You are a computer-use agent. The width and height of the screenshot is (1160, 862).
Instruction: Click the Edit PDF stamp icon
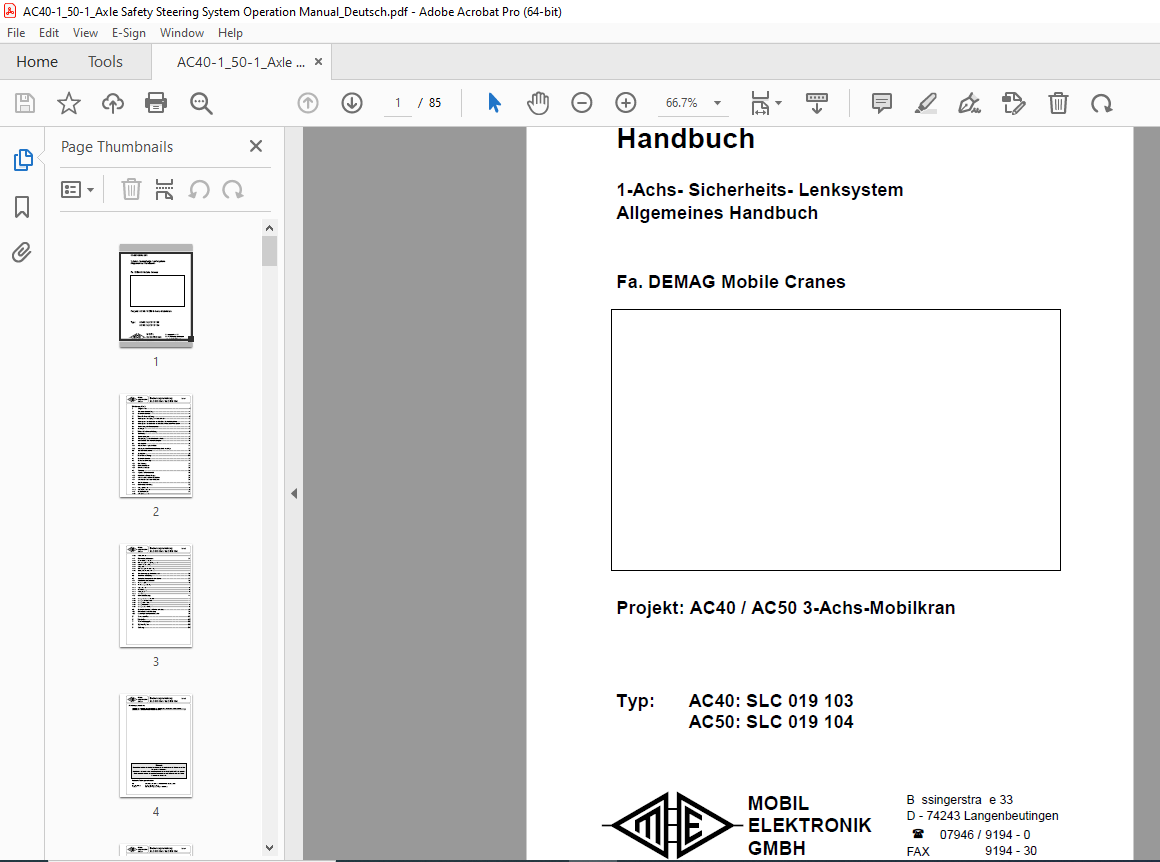point(1014,103)
